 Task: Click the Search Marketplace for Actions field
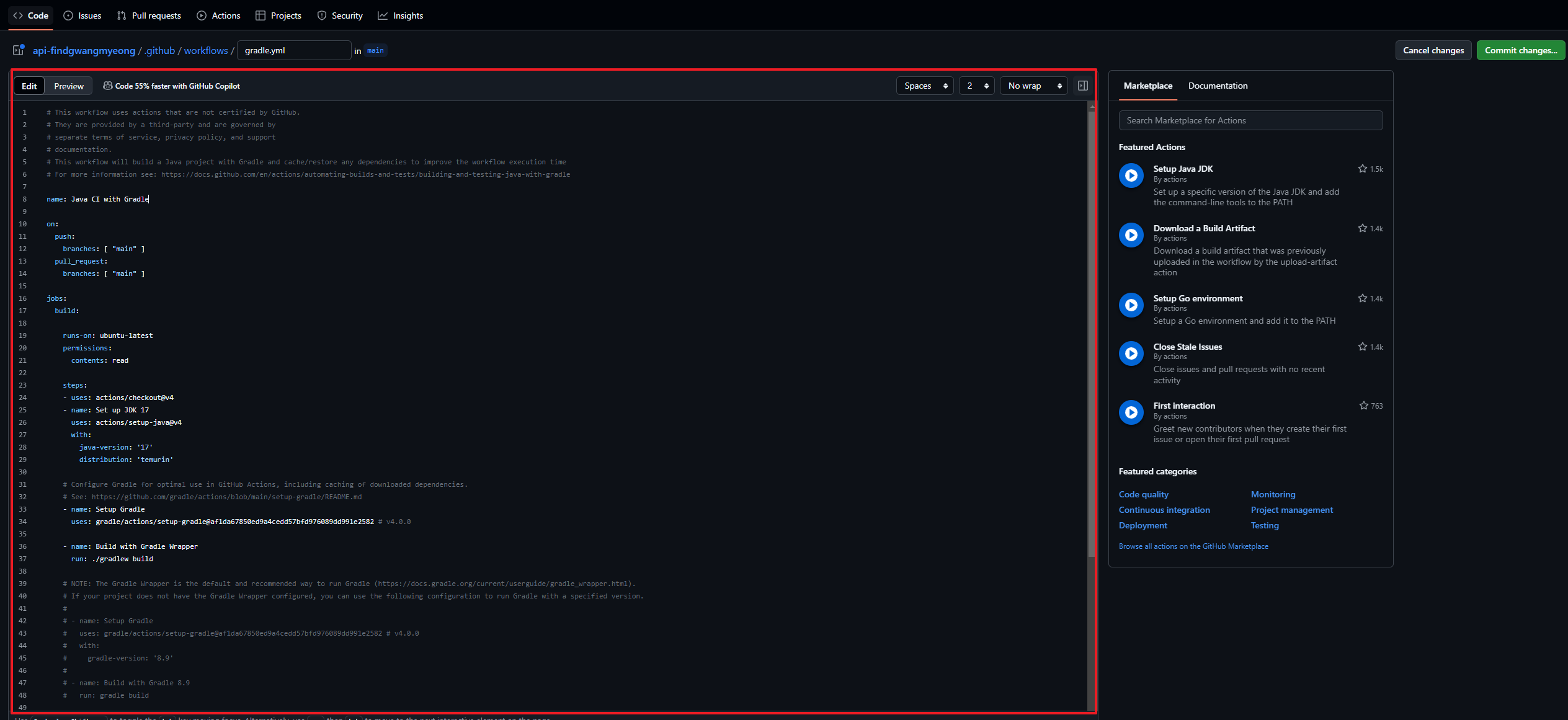click(1250, 120)
